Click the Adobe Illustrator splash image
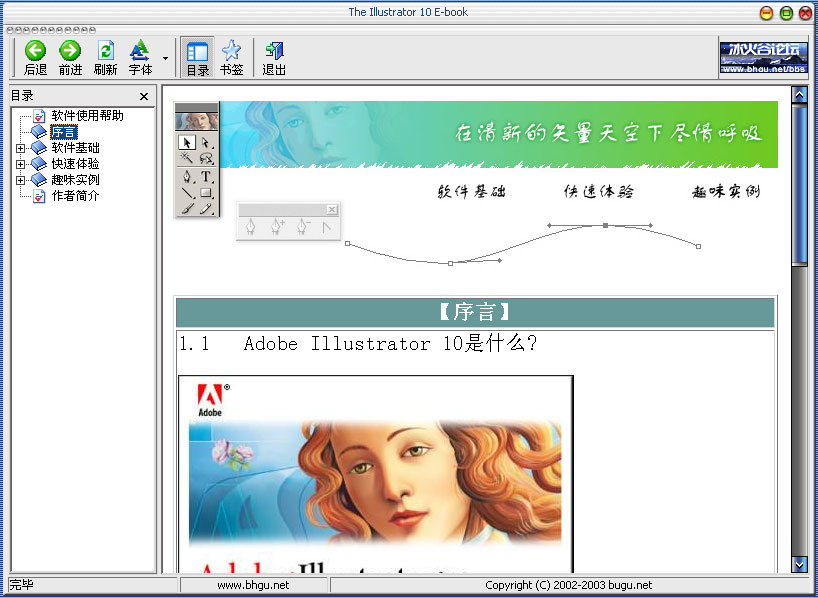 click(376, 474)
